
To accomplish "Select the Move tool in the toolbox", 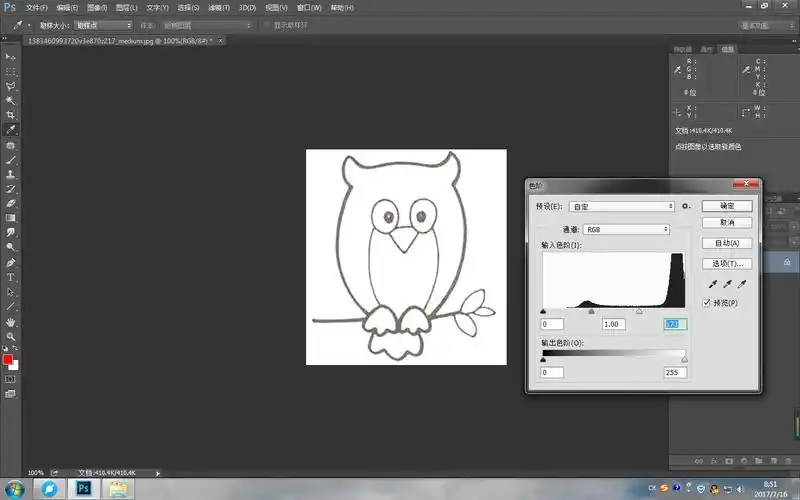I will (10, 57).
